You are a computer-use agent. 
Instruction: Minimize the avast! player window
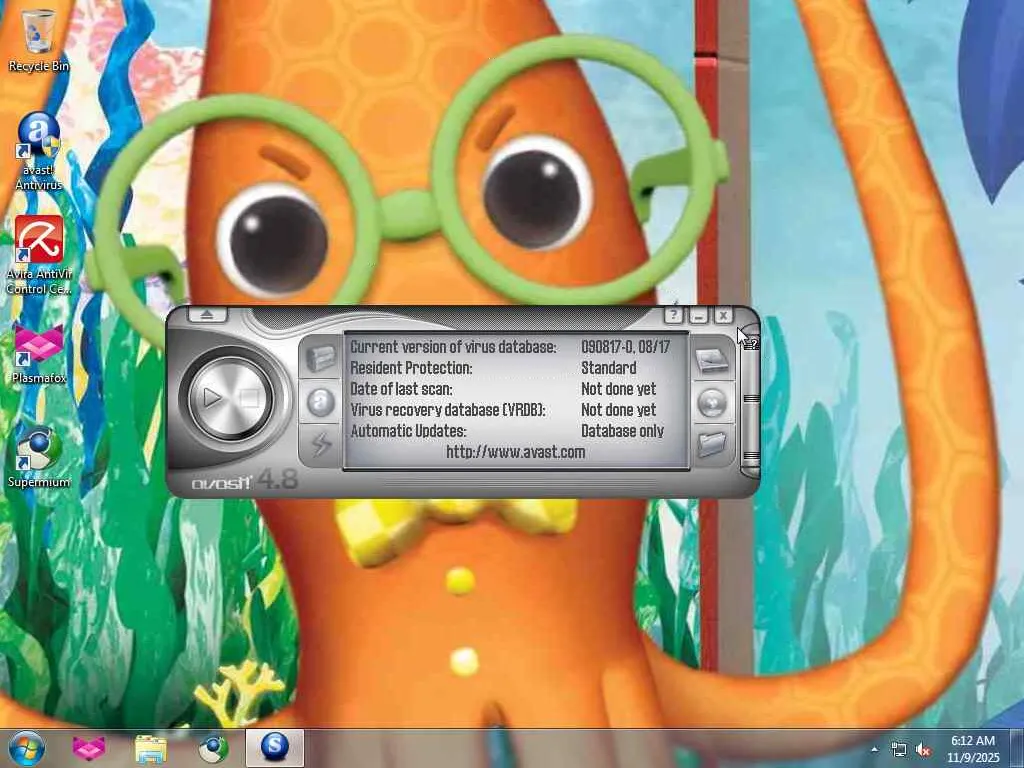[x=699, y=315]
